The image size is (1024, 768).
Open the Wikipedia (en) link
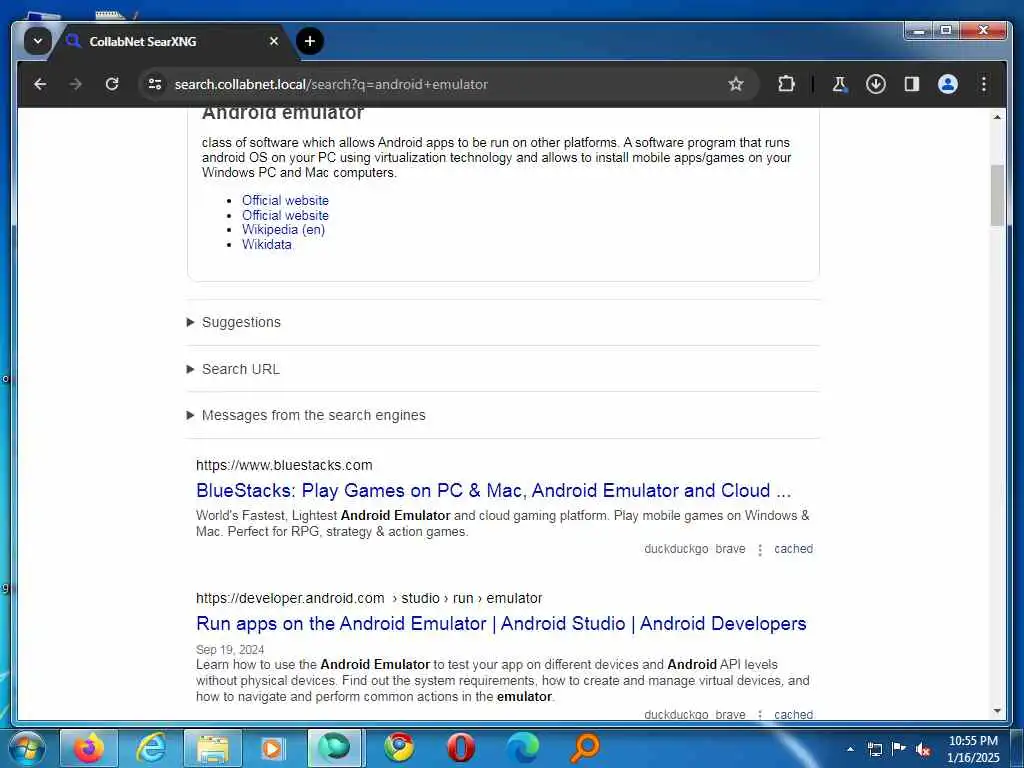(283, 230)
